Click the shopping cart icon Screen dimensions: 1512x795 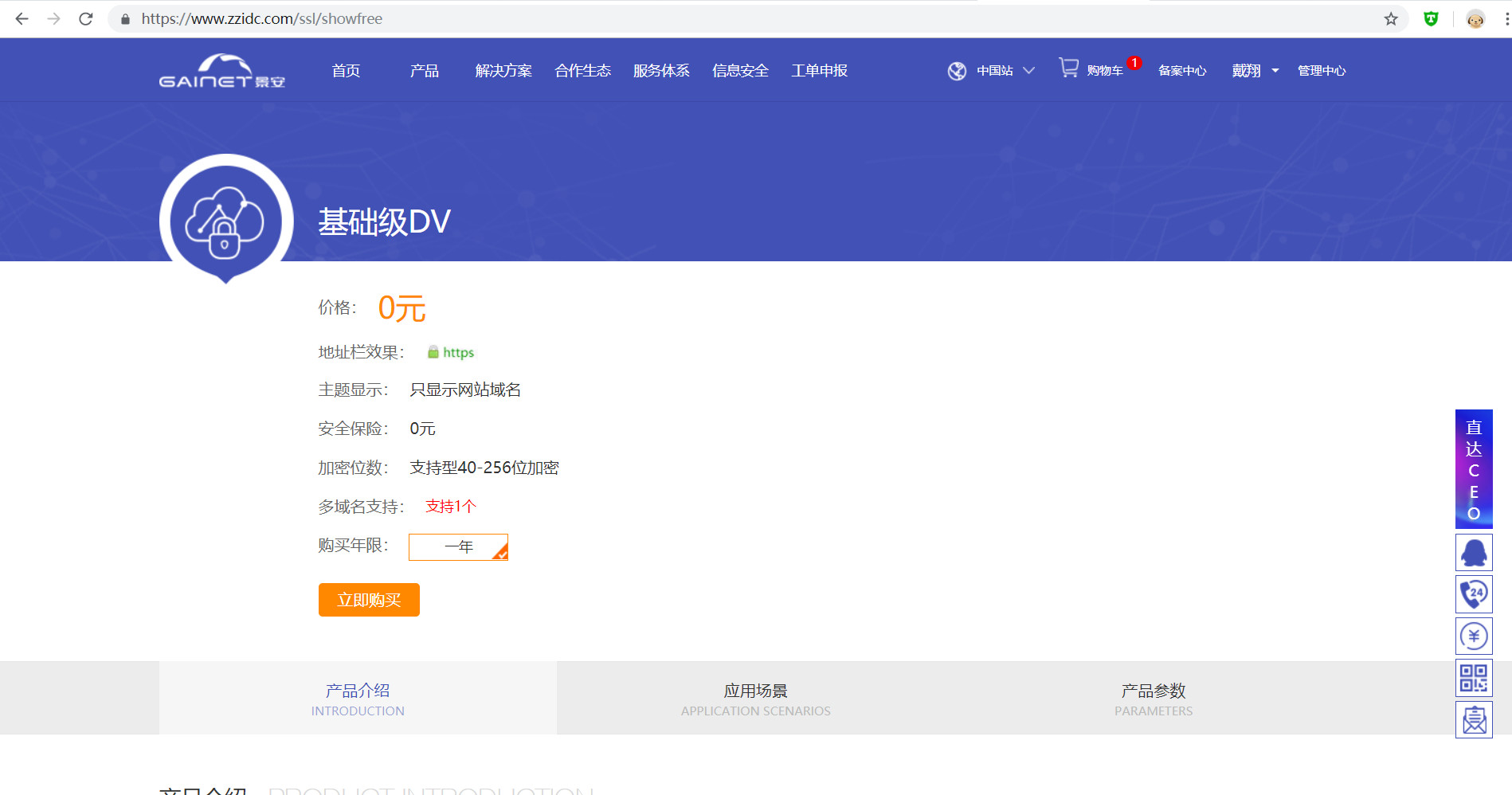click(x=1068, y=69)
